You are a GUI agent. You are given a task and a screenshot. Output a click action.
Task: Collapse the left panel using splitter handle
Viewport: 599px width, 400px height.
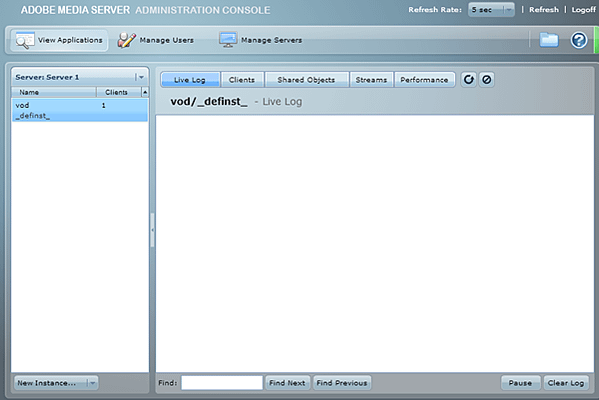click(152, 230)
